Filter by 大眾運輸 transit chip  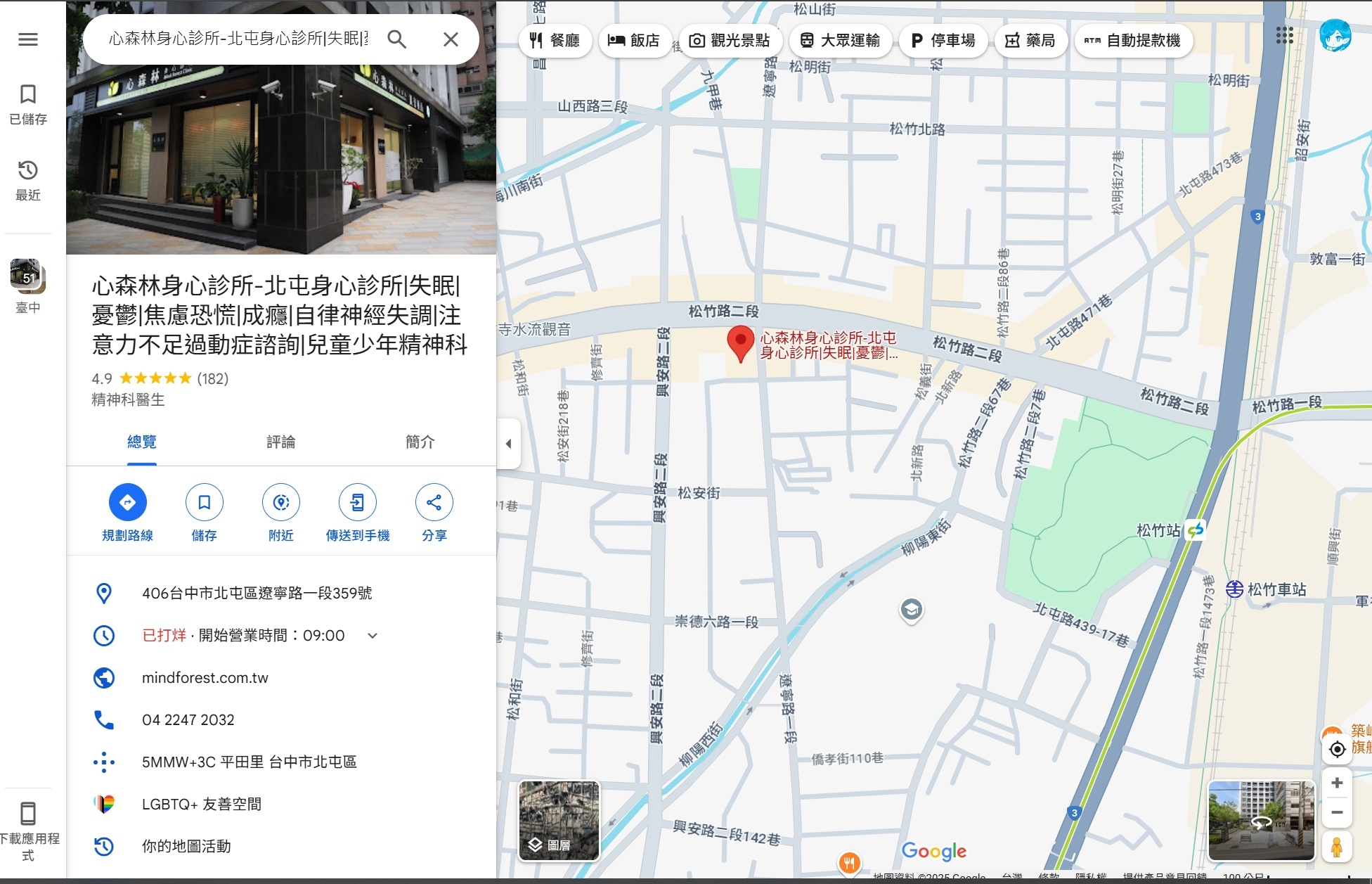pyautogui.click(x=840, y=41)
